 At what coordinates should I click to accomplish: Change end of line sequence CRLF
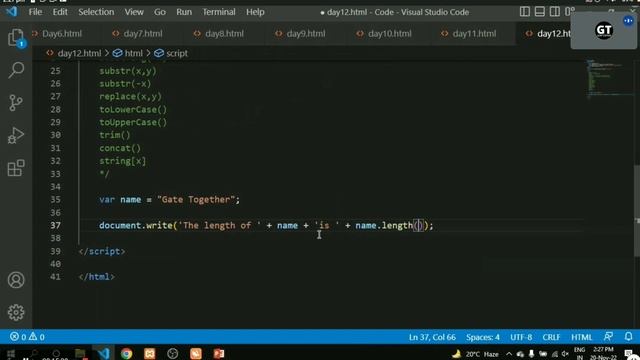point(551,337)
